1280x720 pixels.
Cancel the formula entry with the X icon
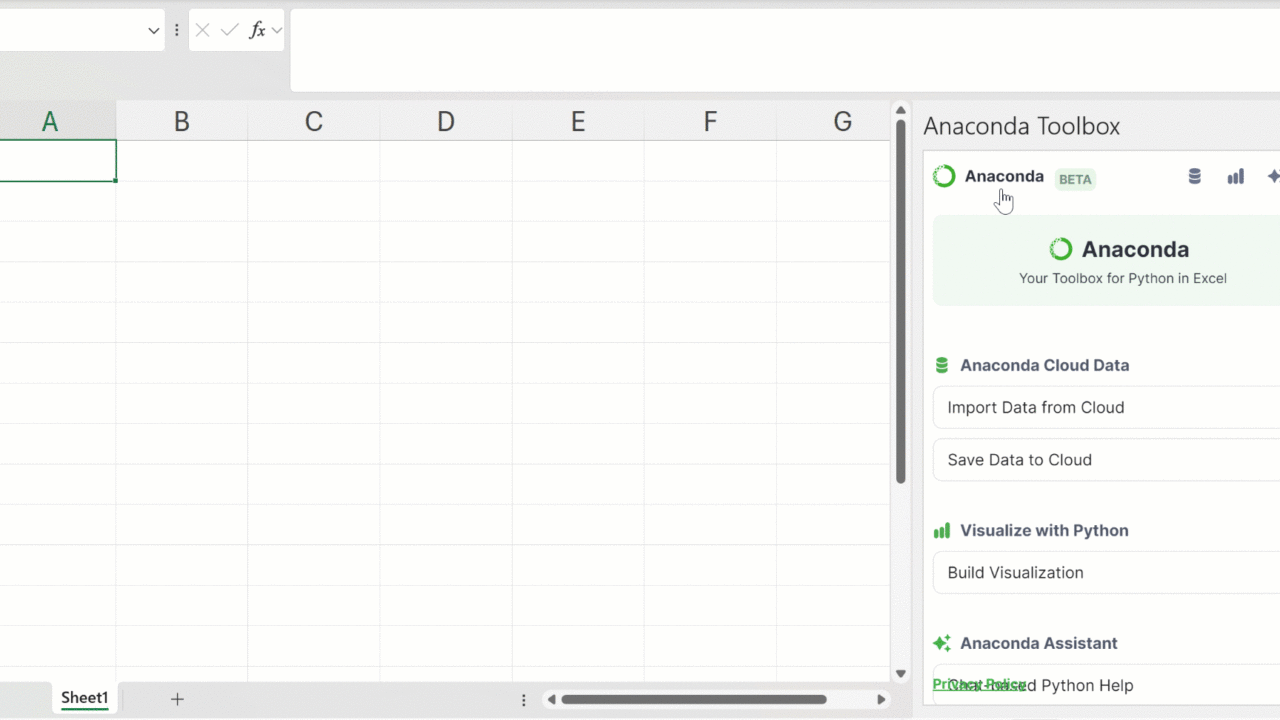pyautogui.click(x=203, y=31)
